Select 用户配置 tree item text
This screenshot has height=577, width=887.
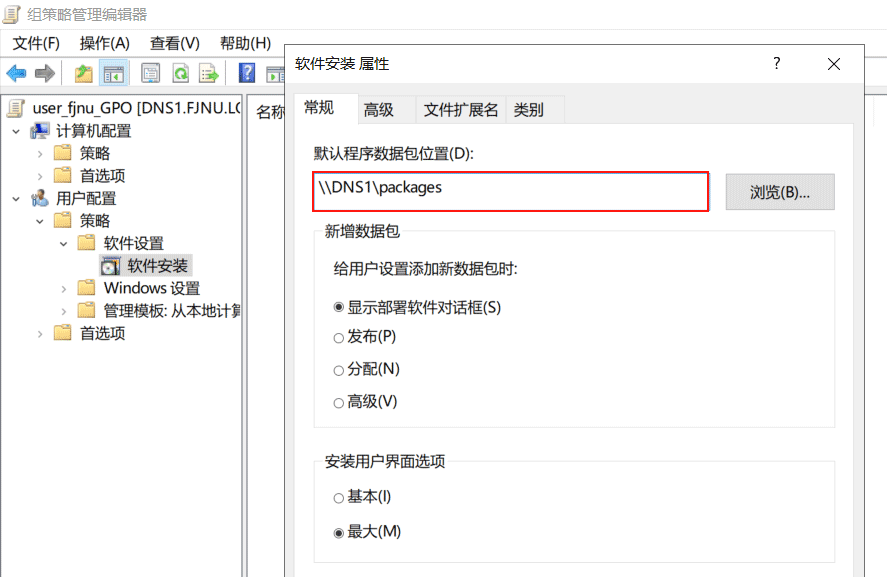86,199
